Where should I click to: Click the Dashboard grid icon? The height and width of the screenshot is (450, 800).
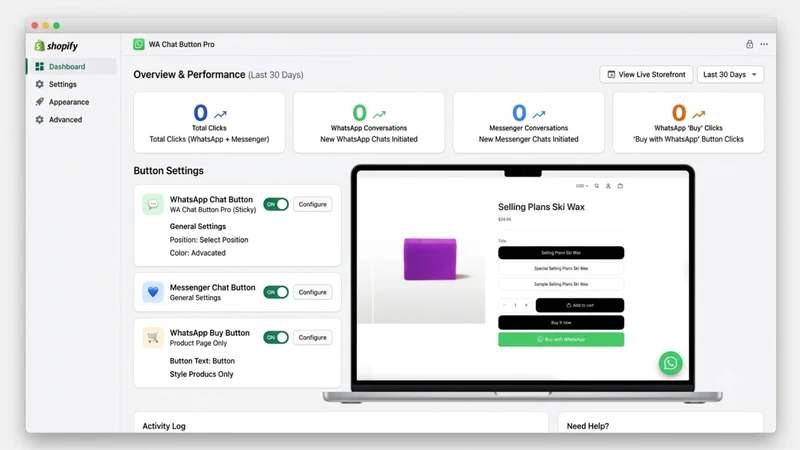(39, 66)
